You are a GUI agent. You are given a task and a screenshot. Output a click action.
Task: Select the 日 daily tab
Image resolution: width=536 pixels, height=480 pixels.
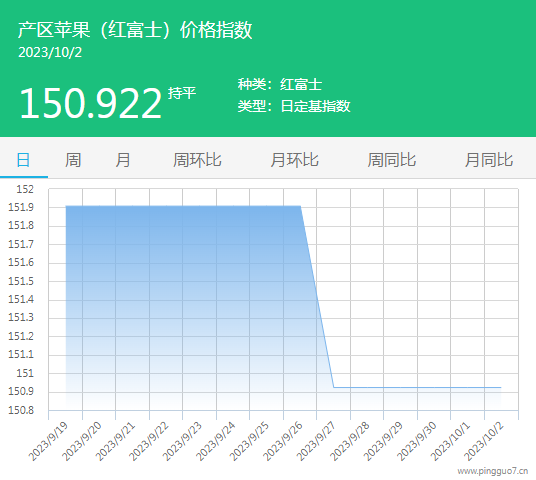pos(23,160)
